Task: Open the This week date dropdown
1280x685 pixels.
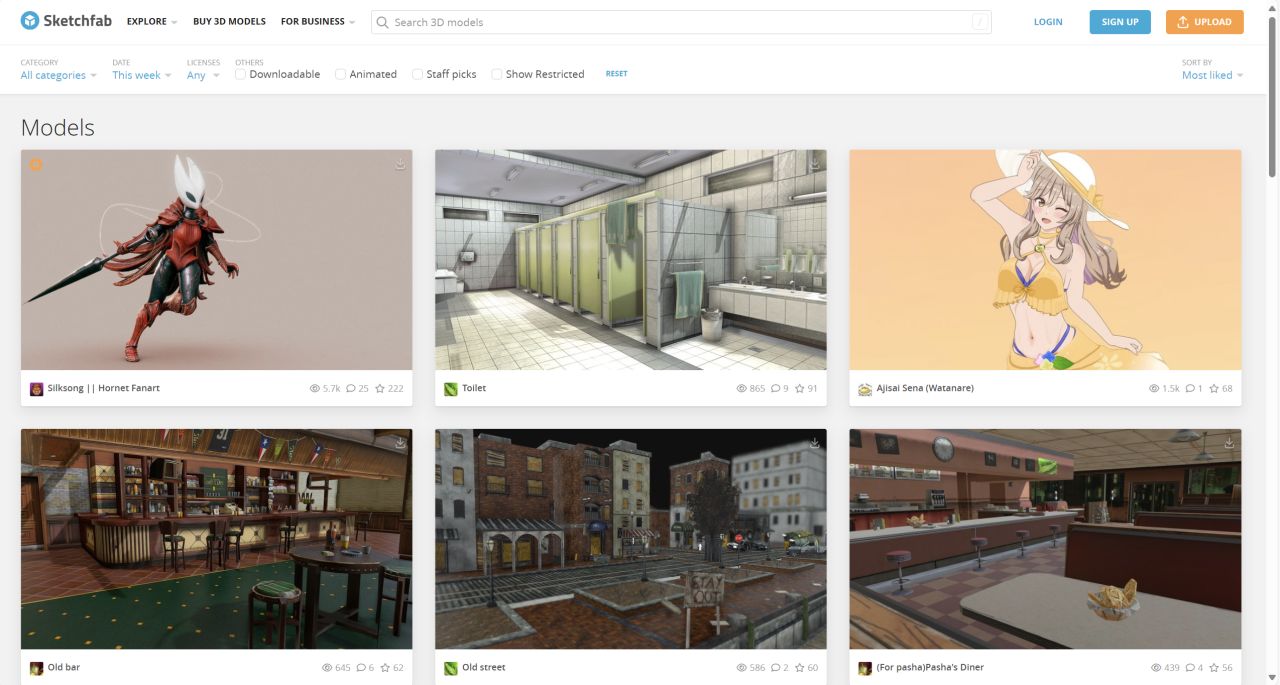Action: coord(141,75)
